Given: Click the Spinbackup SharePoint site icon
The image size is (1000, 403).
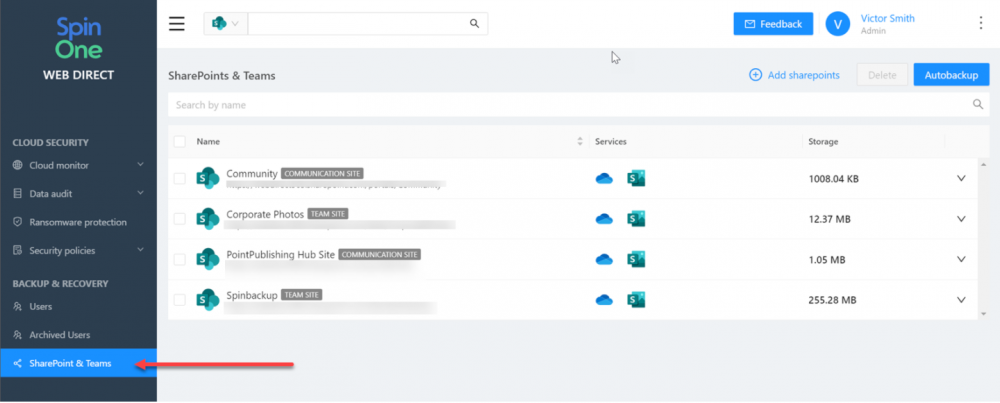Looking at the screenshot, I should 207,300.
